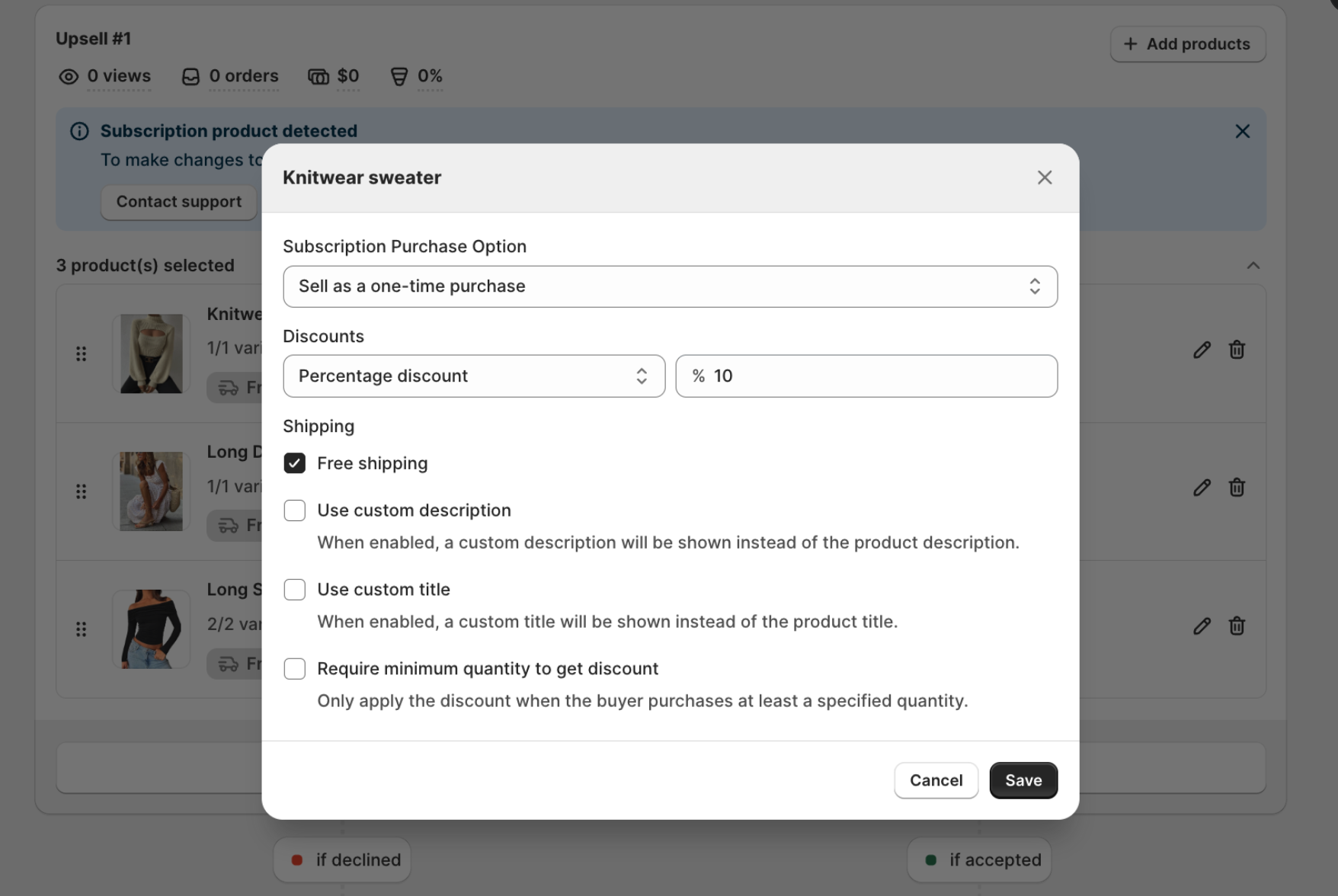The width and height of the screenshot is (1338, 896).
Task: Focus the discount percentage value field
Action: (x=866, y=376)
